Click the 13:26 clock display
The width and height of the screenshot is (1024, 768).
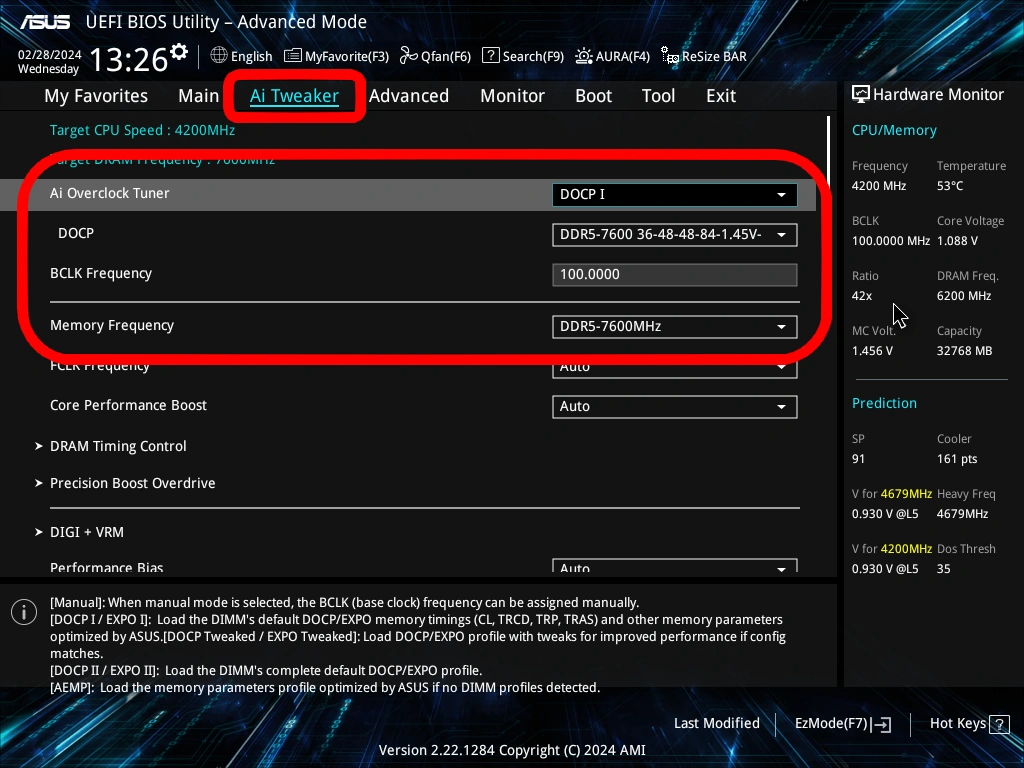coord(129,60)
